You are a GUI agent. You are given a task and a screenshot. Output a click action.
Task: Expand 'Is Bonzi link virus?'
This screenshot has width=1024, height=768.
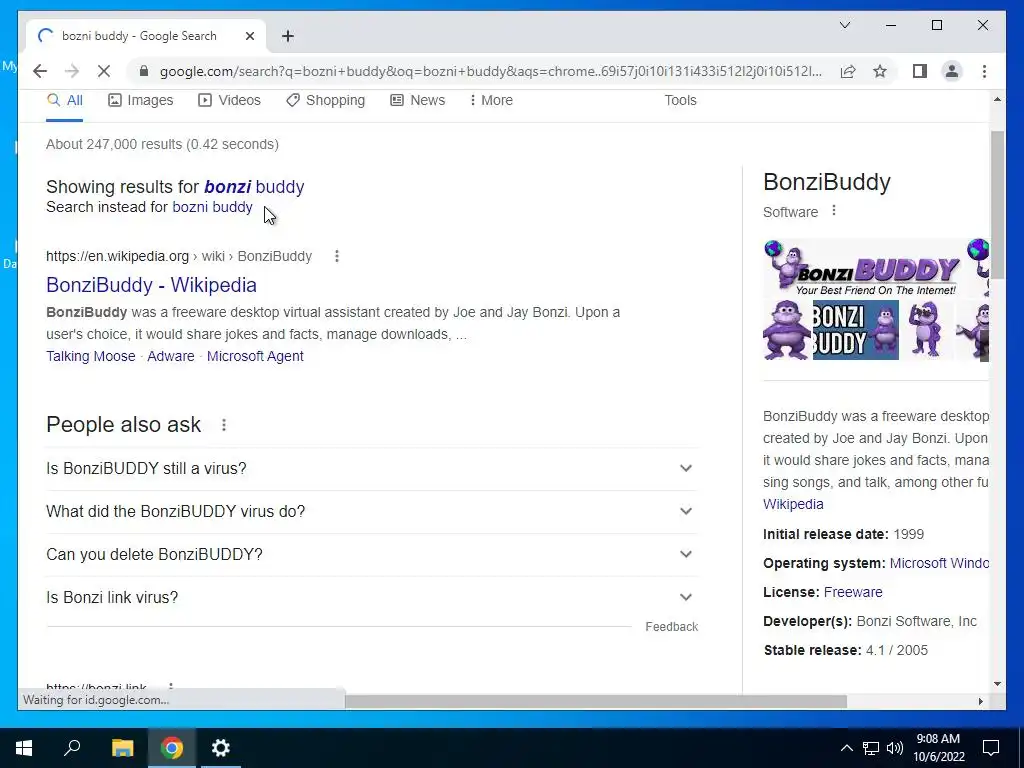pyautogui.click(x=372, y=598)
